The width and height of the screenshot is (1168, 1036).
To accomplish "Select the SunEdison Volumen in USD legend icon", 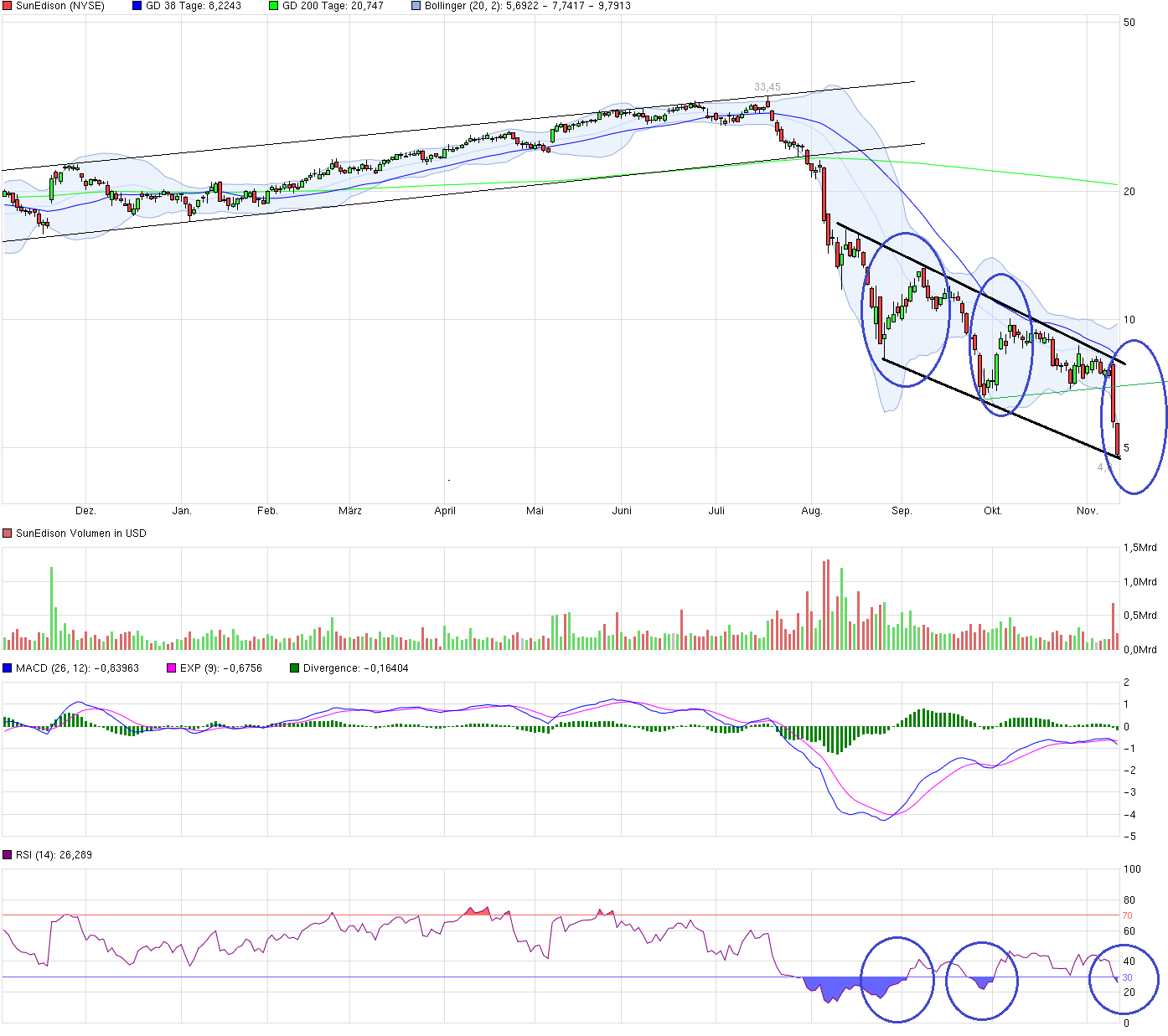I will 8,533.
